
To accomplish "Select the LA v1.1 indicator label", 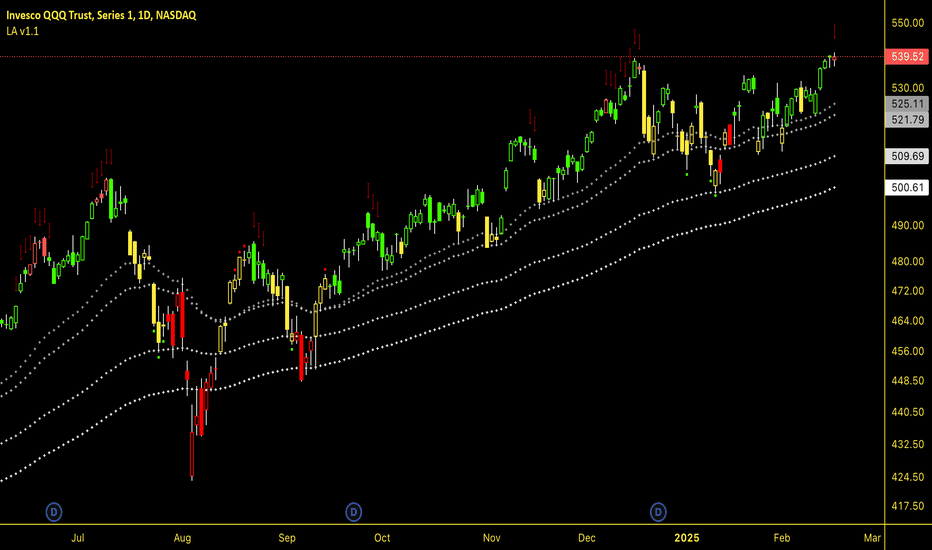I will (x=23, y=32).
